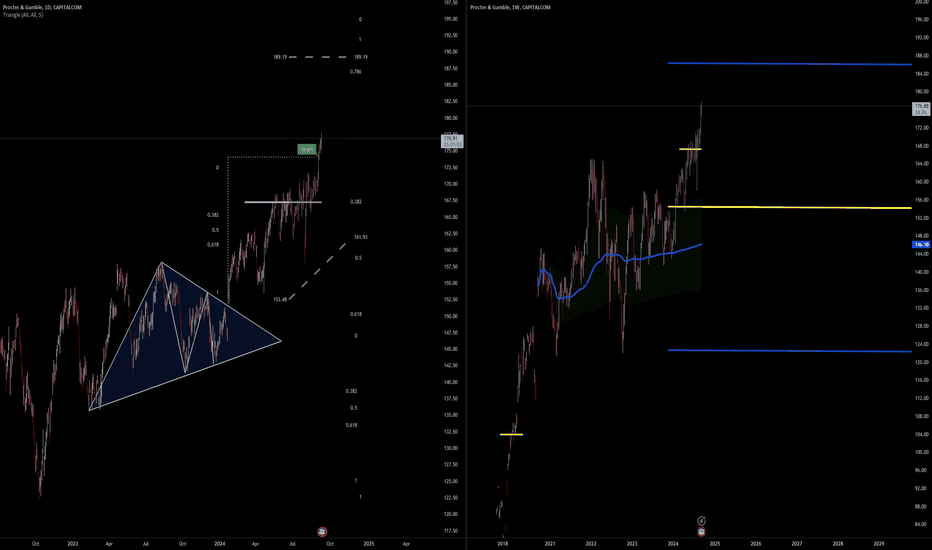Click the 176.88 current price label on the weekly axis
Image resolution: width=932 pixels, height=550 pixels.
(x=921, y=109)
